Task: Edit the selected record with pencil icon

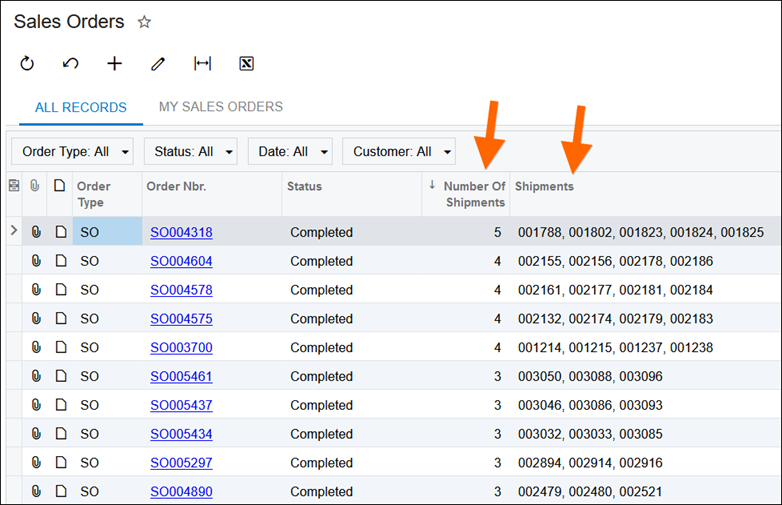Action: [x=158, y=63]
